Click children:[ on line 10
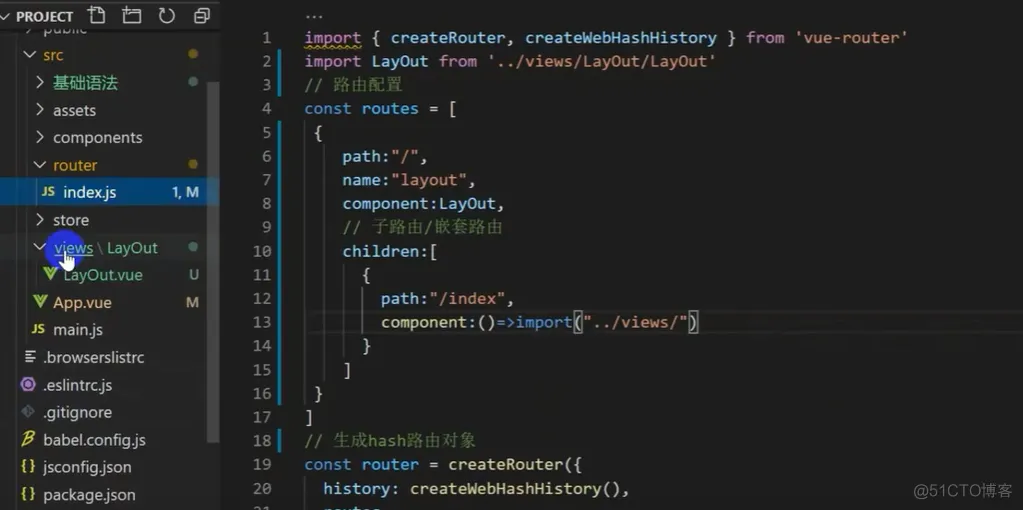 pyautogui.click(x=389, y=251)
